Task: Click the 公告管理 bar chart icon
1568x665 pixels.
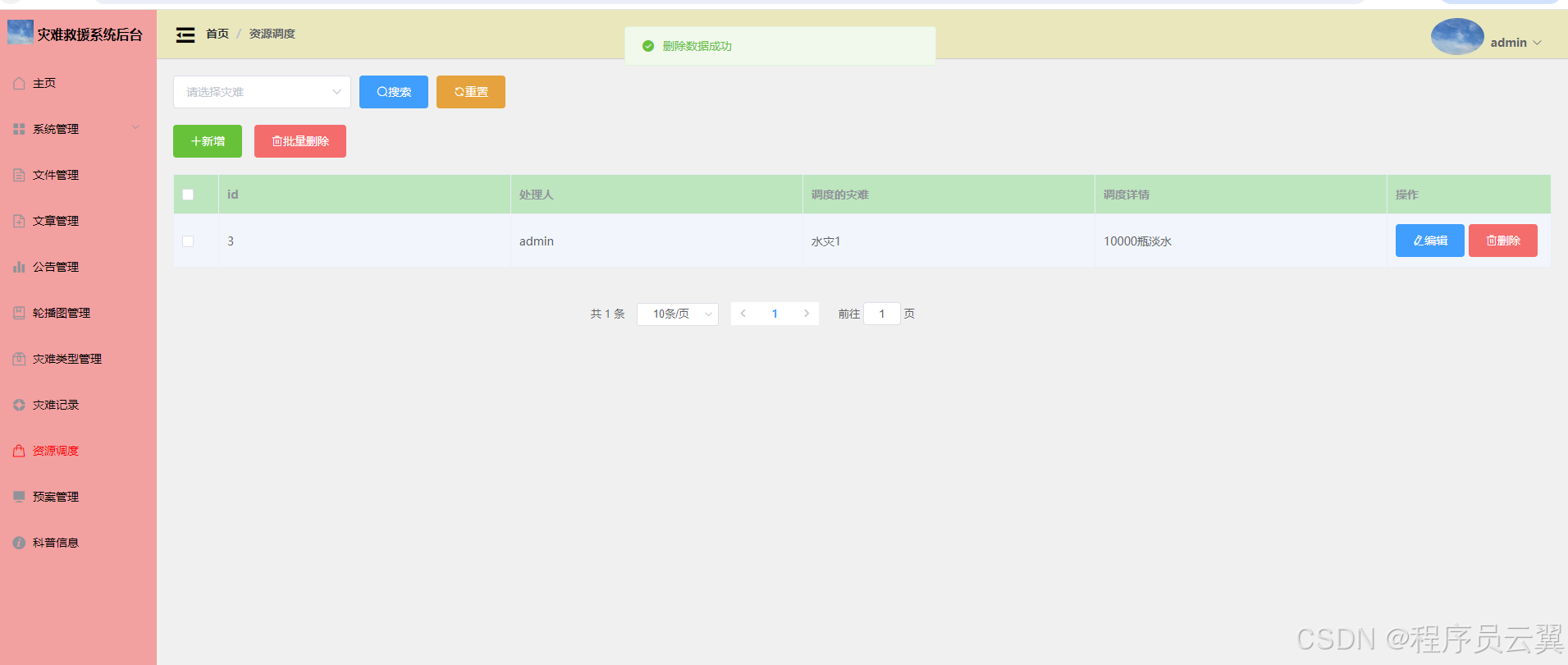Action: [x=19, y=267]
